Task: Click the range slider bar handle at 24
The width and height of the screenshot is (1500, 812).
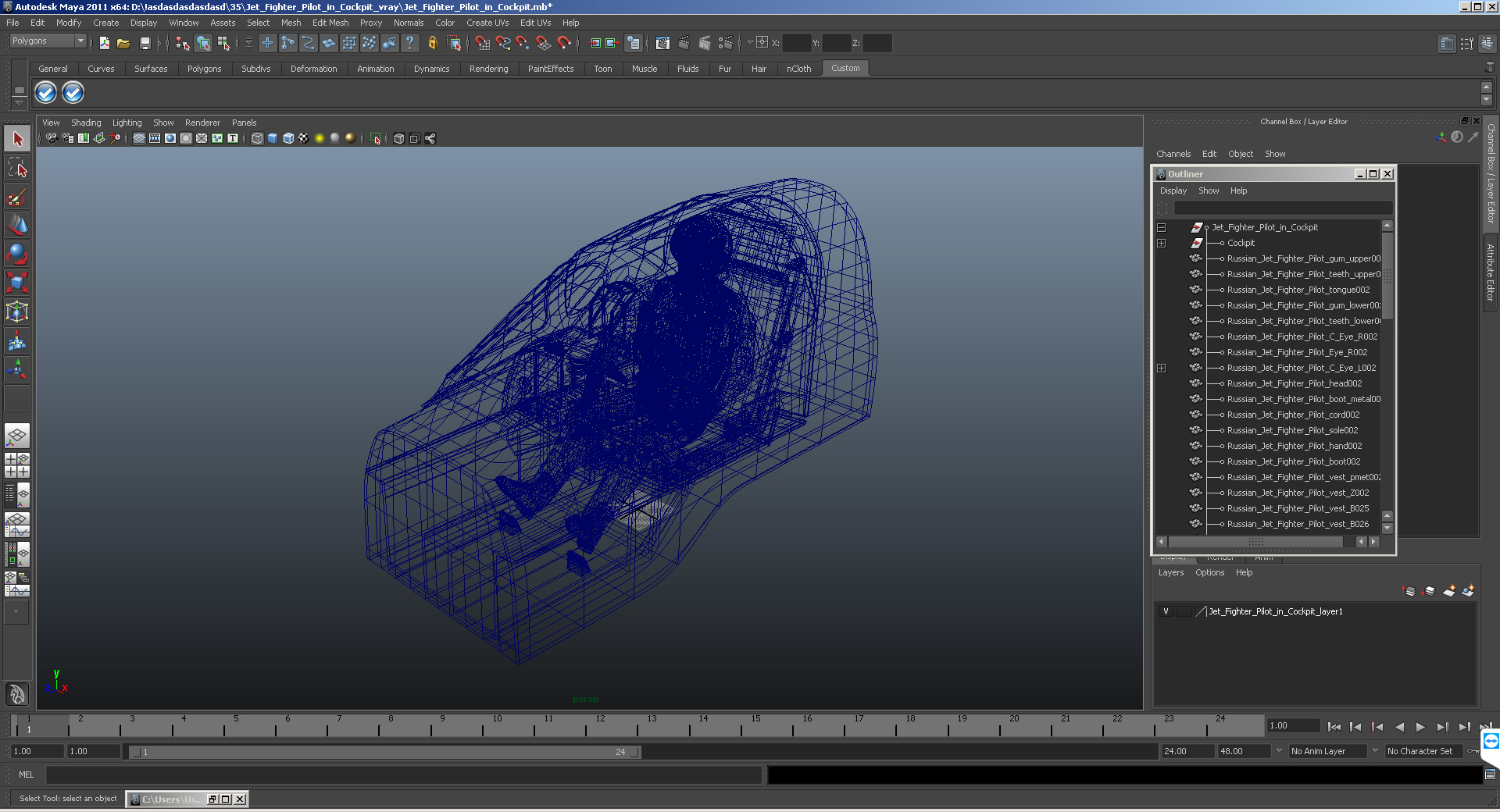Action: point(635,752)
